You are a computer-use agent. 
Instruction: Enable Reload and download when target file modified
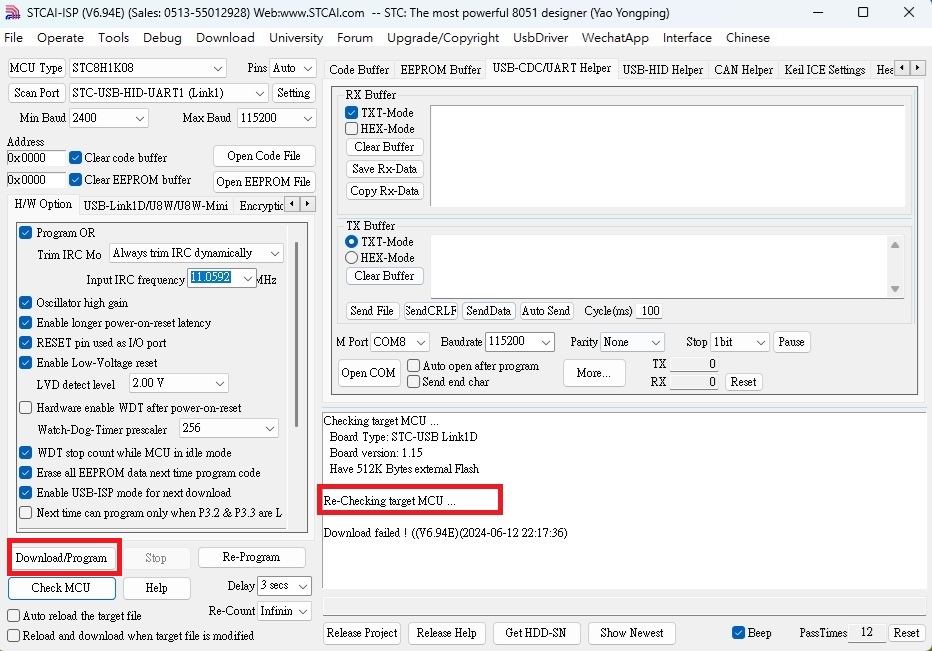(x=14, y=636)
